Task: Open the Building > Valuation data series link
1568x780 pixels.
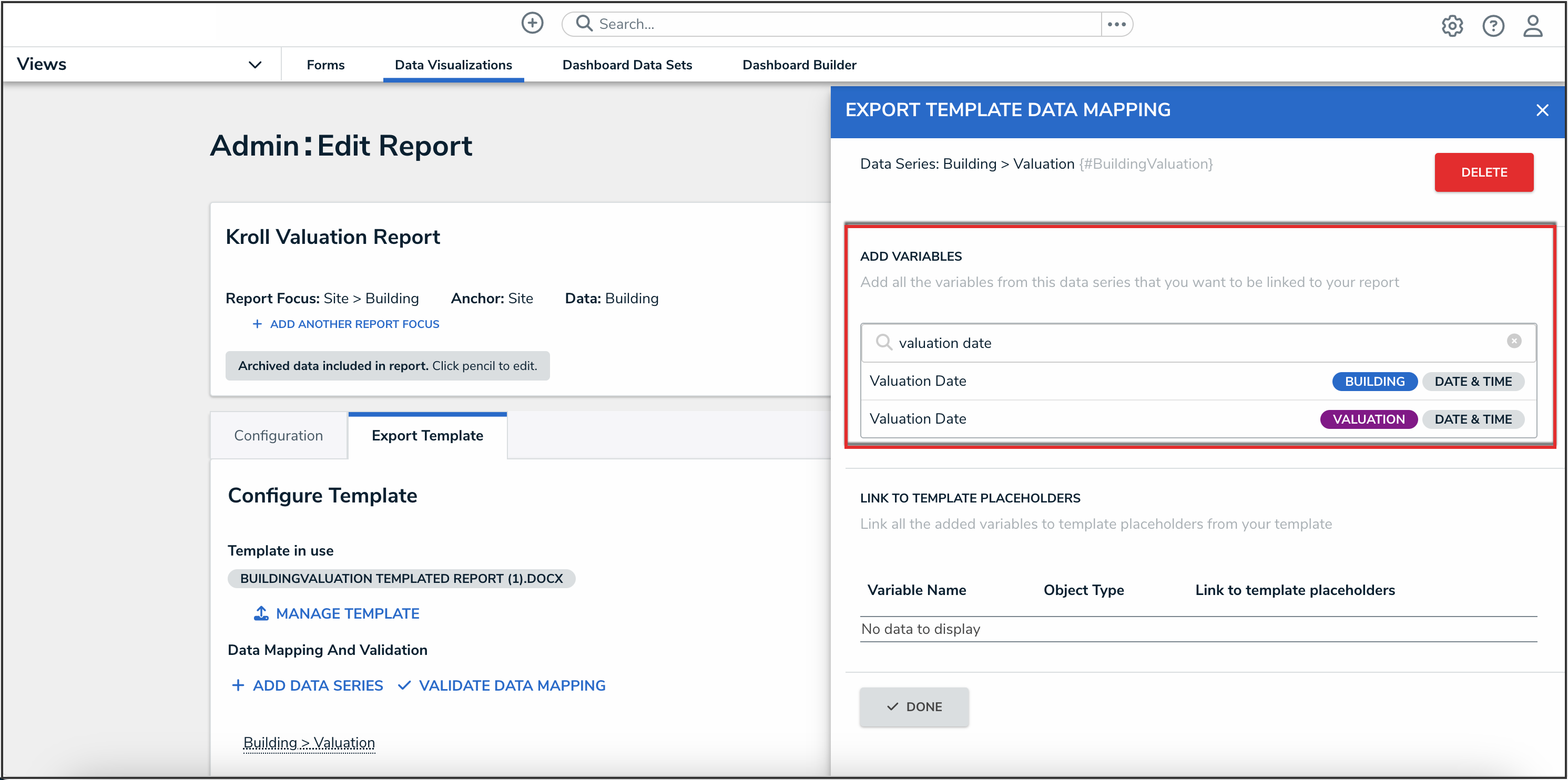Action: (309, 742)
